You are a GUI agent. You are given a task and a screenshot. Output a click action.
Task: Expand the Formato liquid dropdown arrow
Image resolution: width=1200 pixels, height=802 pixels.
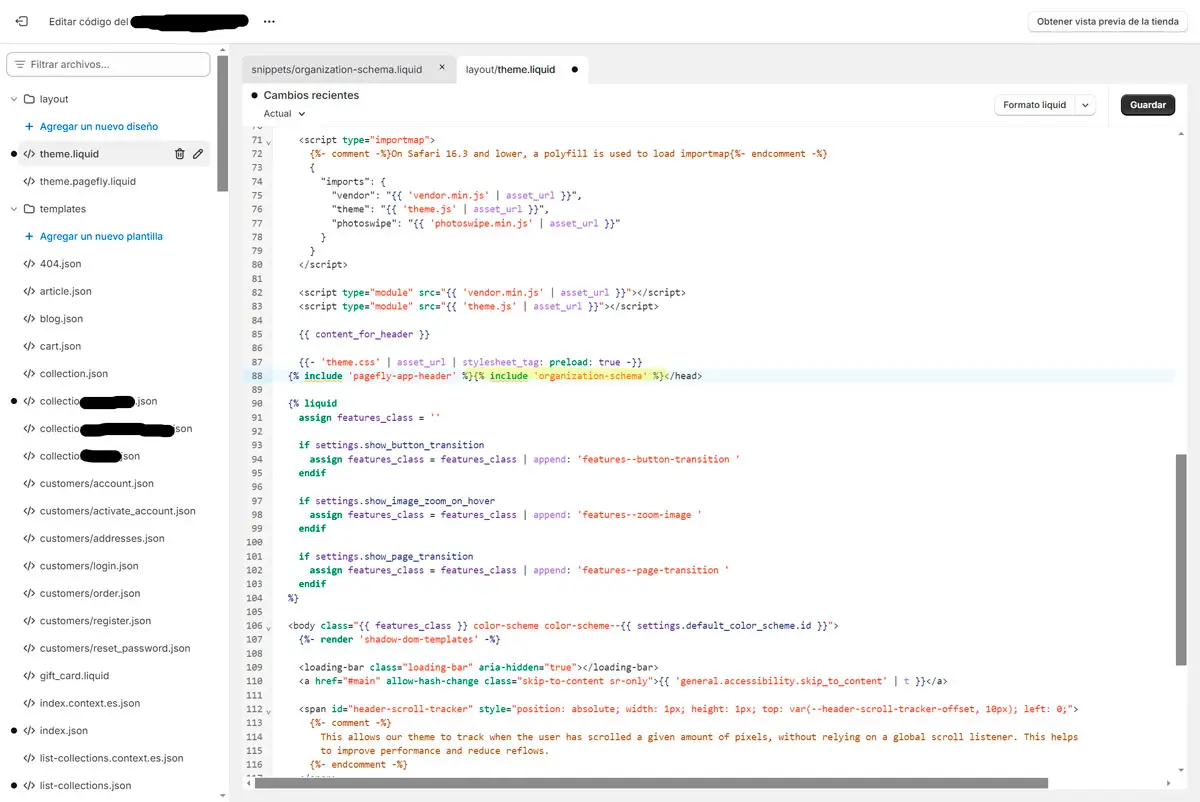[x=1086, y=105]
